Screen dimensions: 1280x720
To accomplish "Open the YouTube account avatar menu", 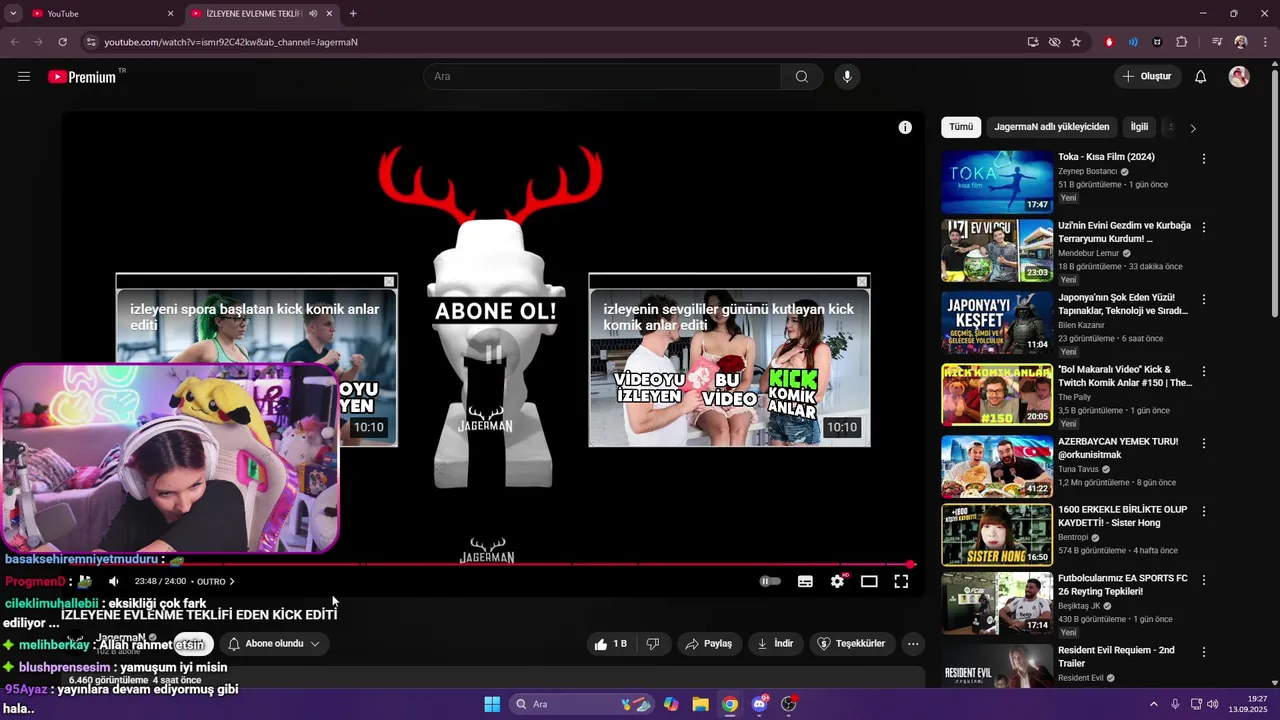I will coord(1239,77).
